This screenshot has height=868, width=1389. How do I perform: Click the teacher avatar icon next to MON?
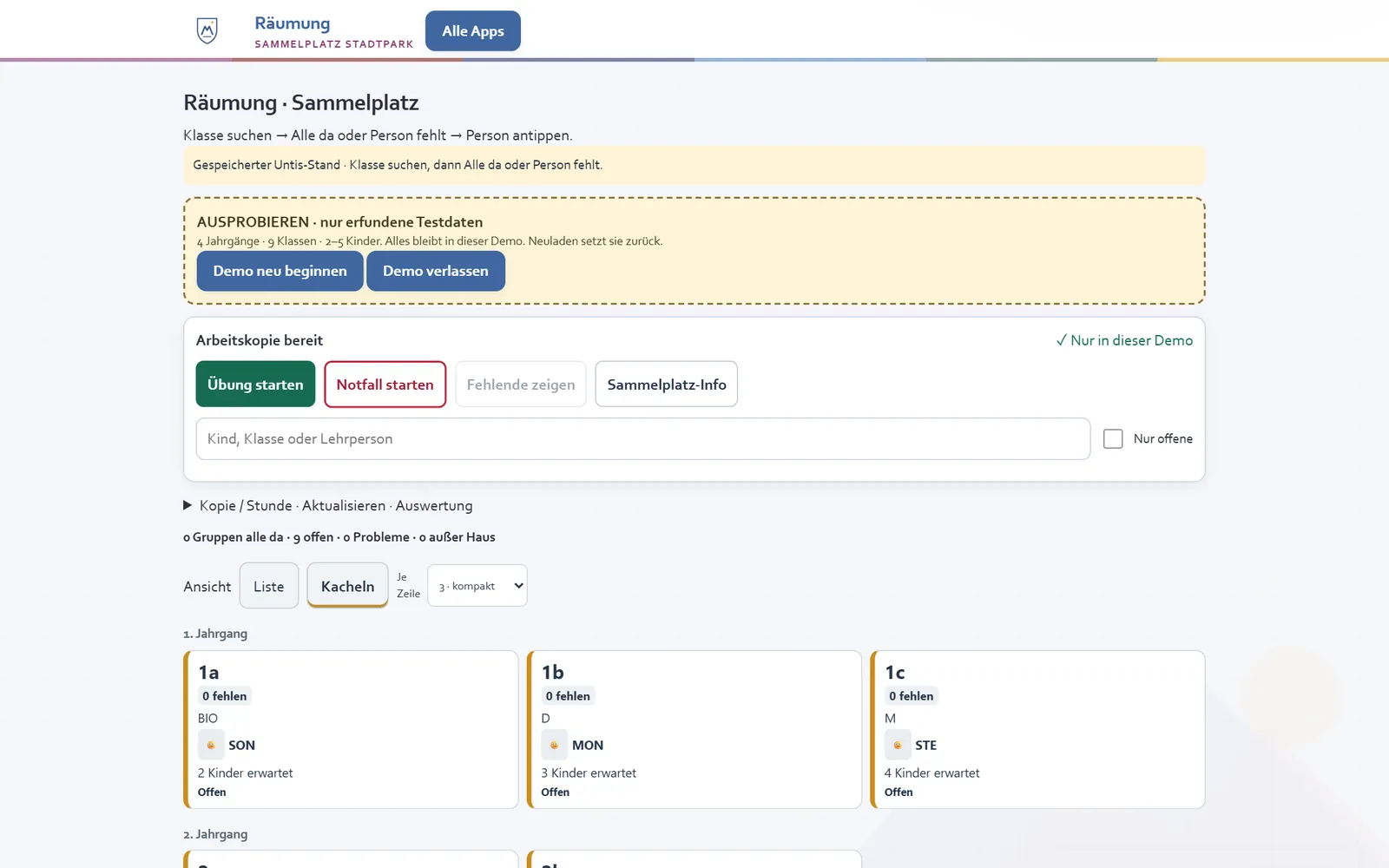point(555,745)
